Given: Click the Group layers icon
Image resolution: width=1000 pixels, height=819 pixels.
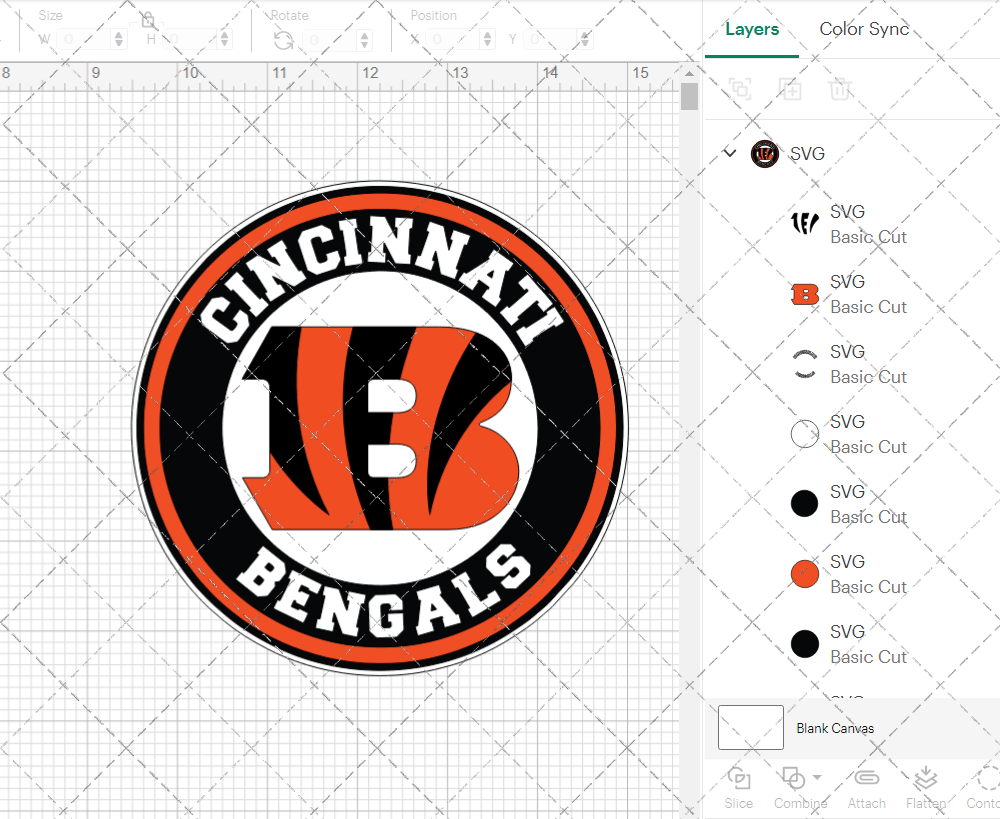Looking at the screenshot, I should (740, 89).
